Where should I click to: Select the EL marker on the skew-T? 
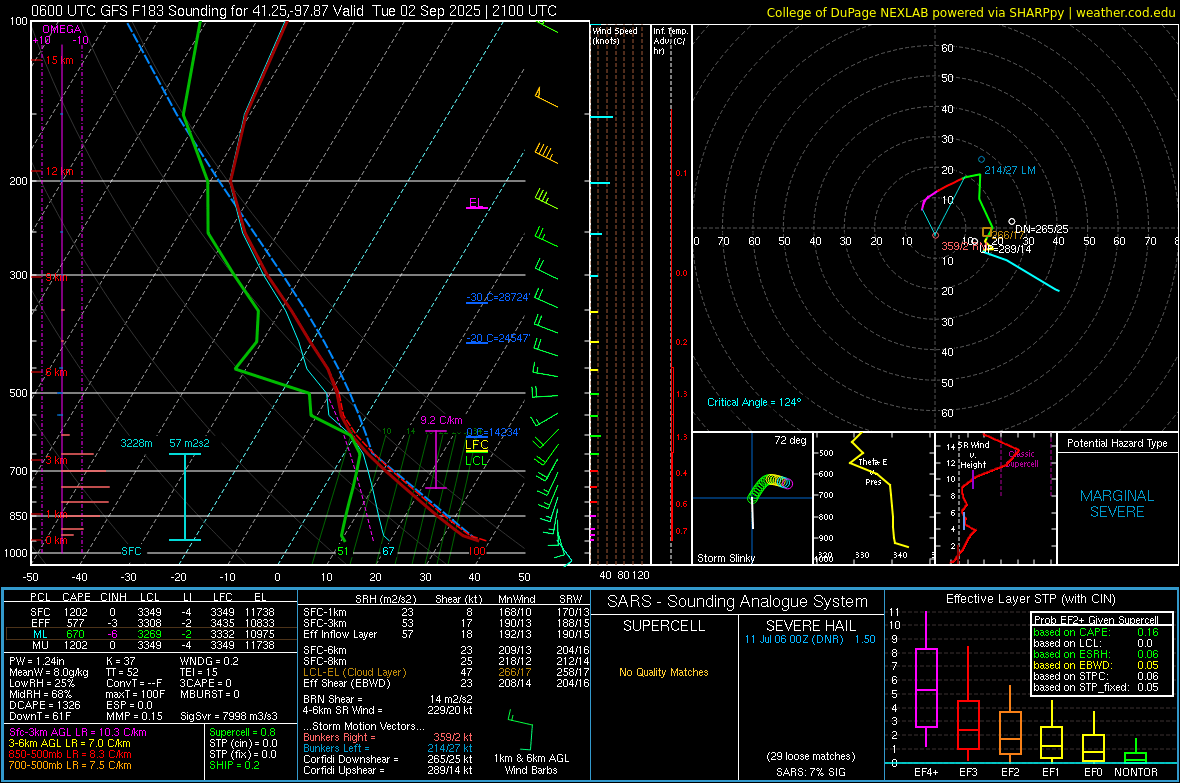[476, 203]
